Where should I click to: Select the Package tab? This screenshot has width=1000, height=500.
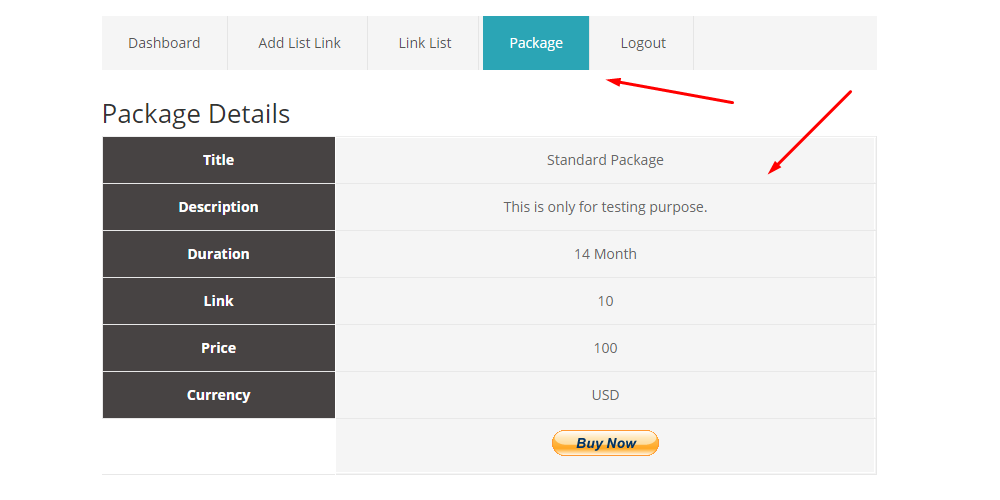[x=536, y=43]
